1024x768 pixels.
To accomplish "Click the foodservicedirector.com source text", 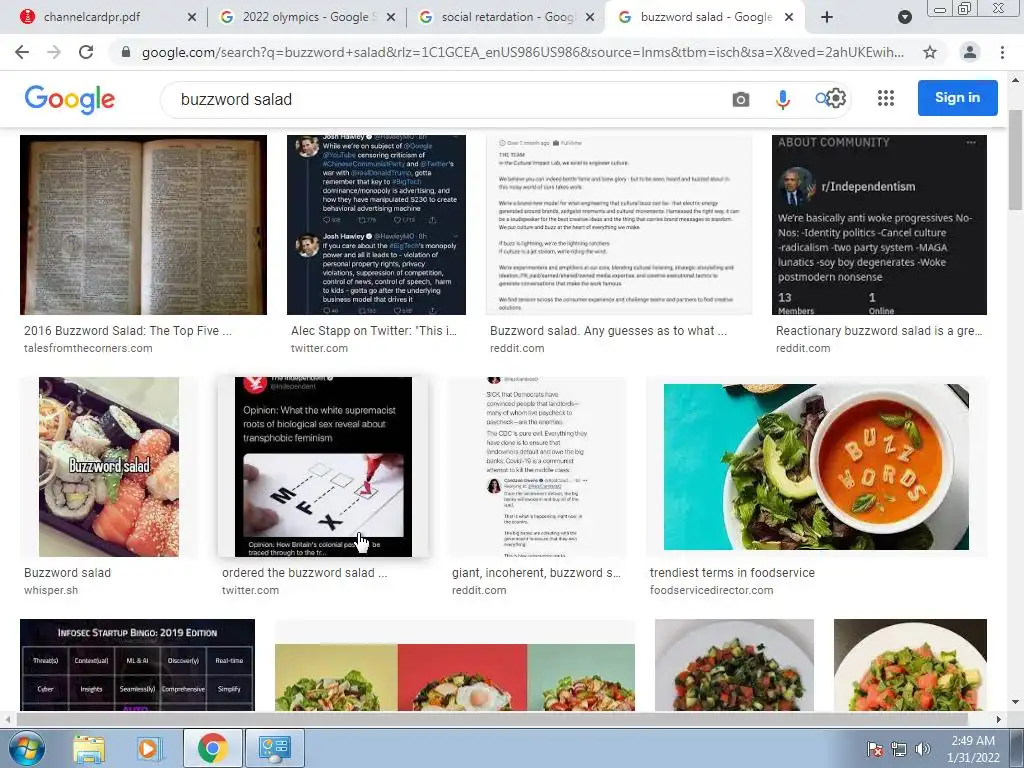I will point(711,590).
